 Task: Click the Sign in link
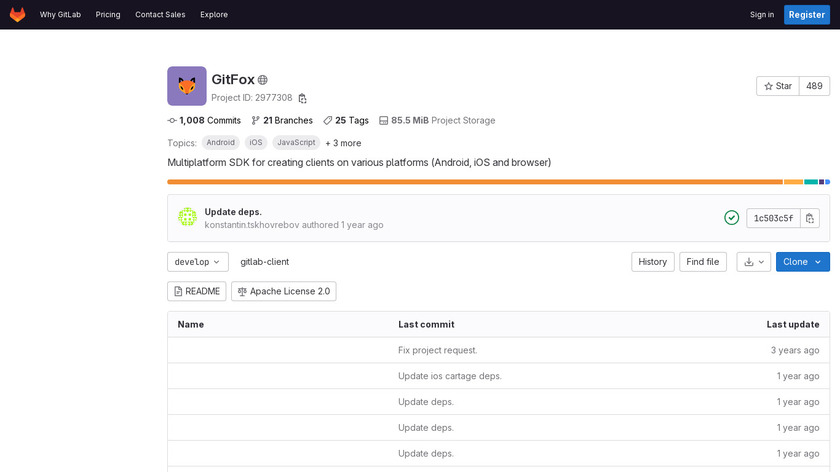pyautogui.click(x=762, y=15)
